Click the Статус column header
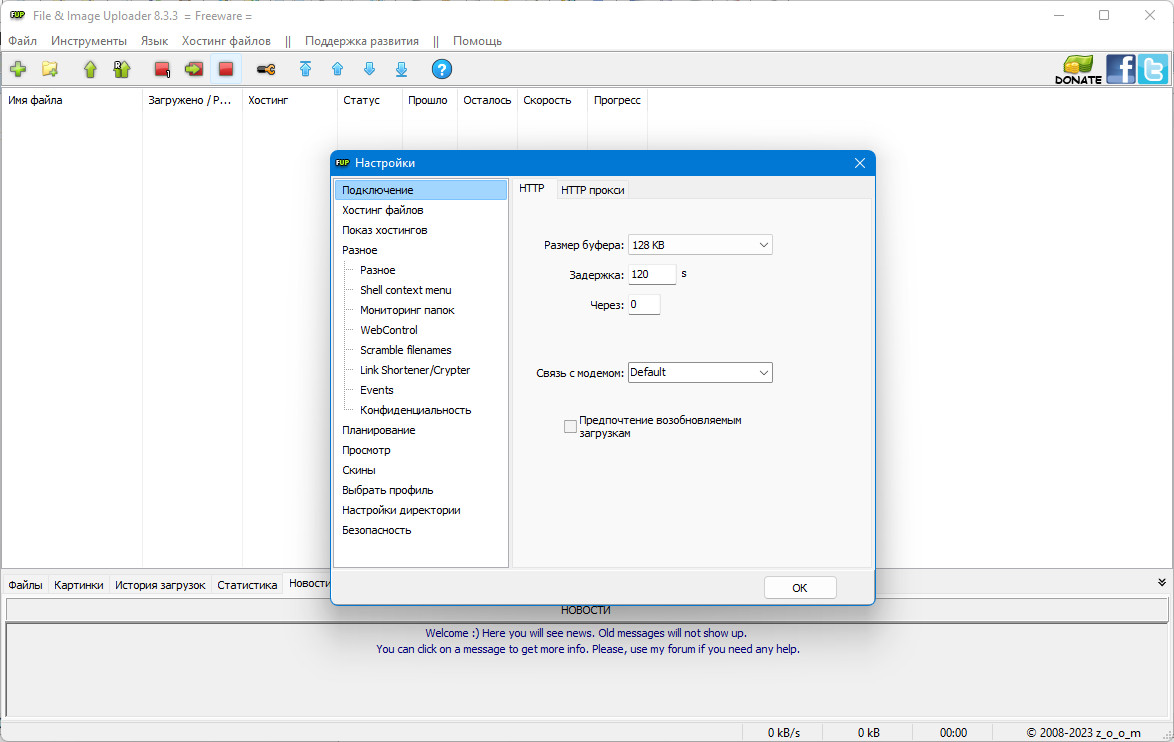 pos(370,100)
